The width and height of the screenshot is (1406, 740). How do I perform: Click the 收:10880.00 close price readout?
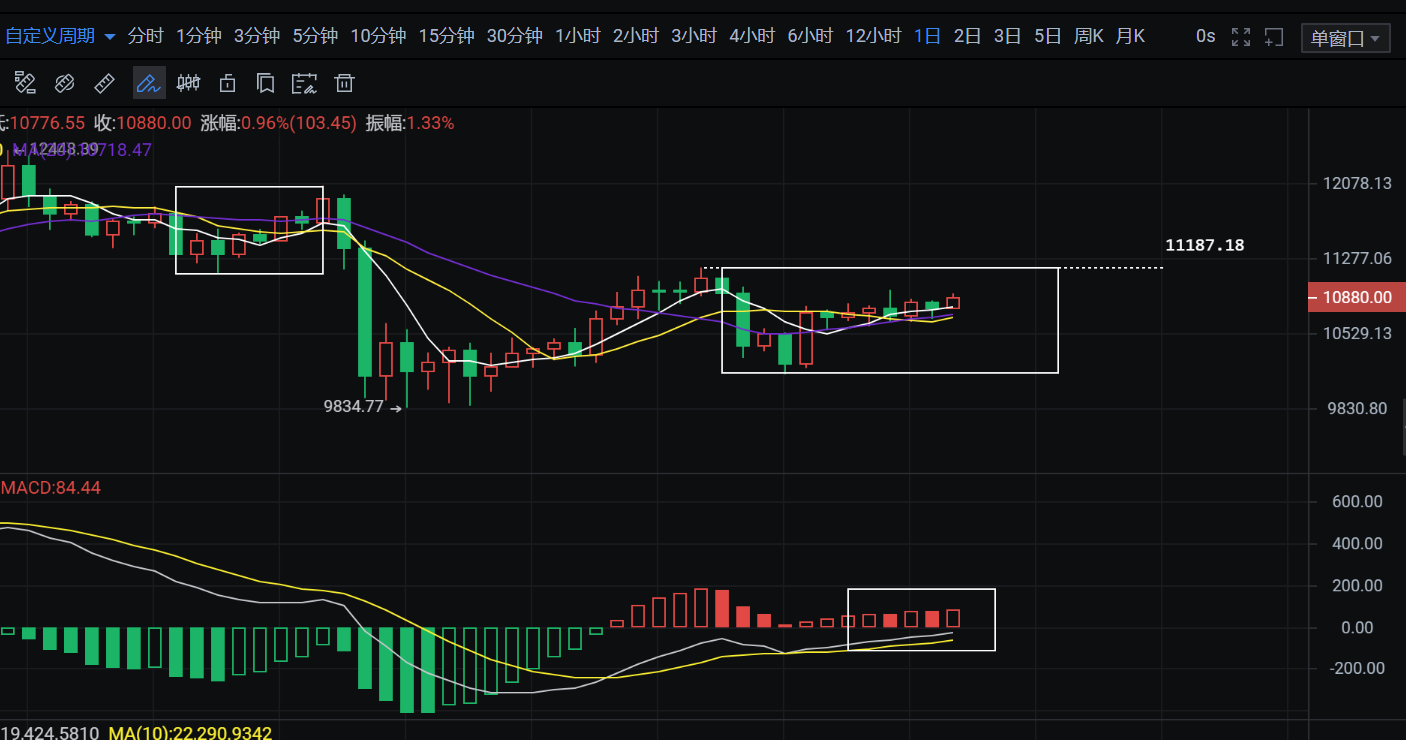[x=142, y=123]
